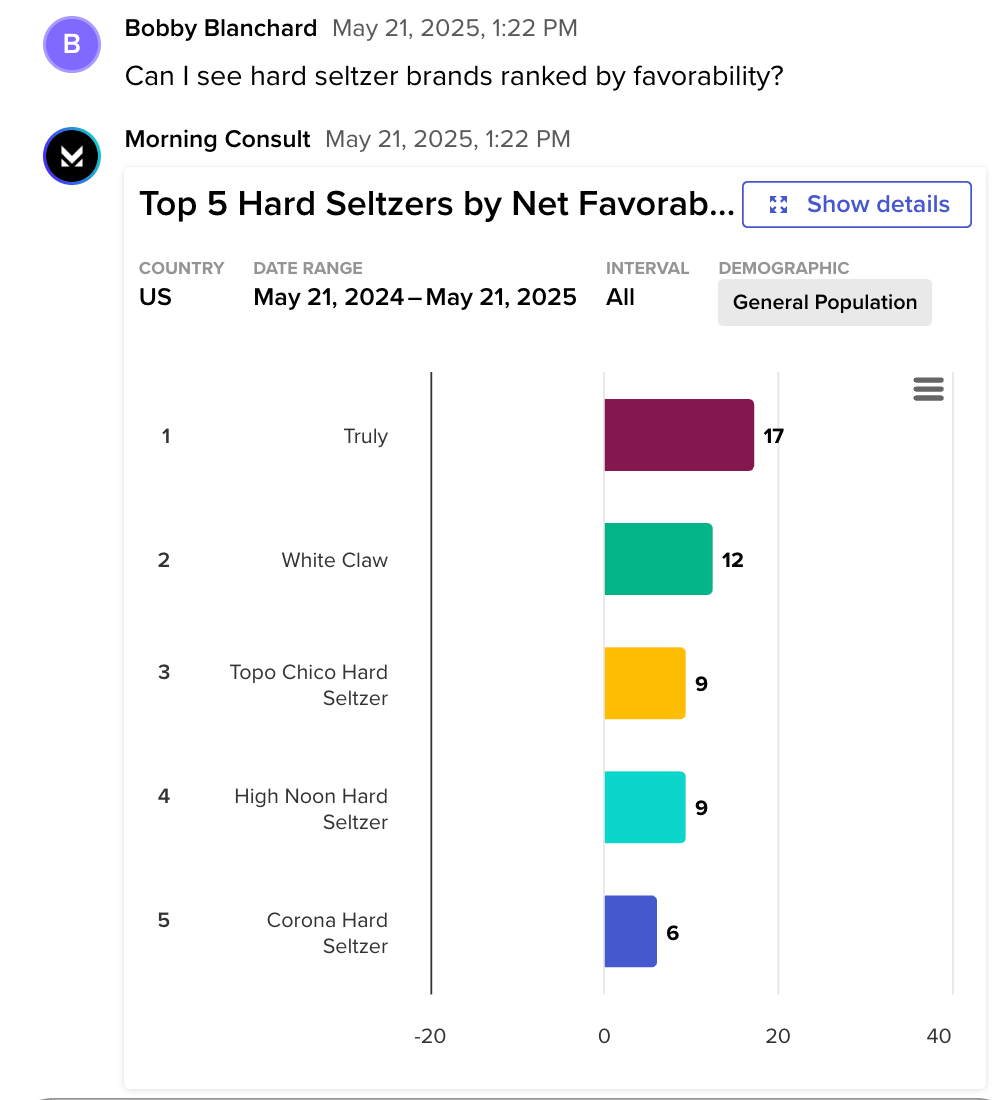Click the Topo Chico Hard Seltzer label
This screenshot has width=1004, height=1100.
pos(309,685)
